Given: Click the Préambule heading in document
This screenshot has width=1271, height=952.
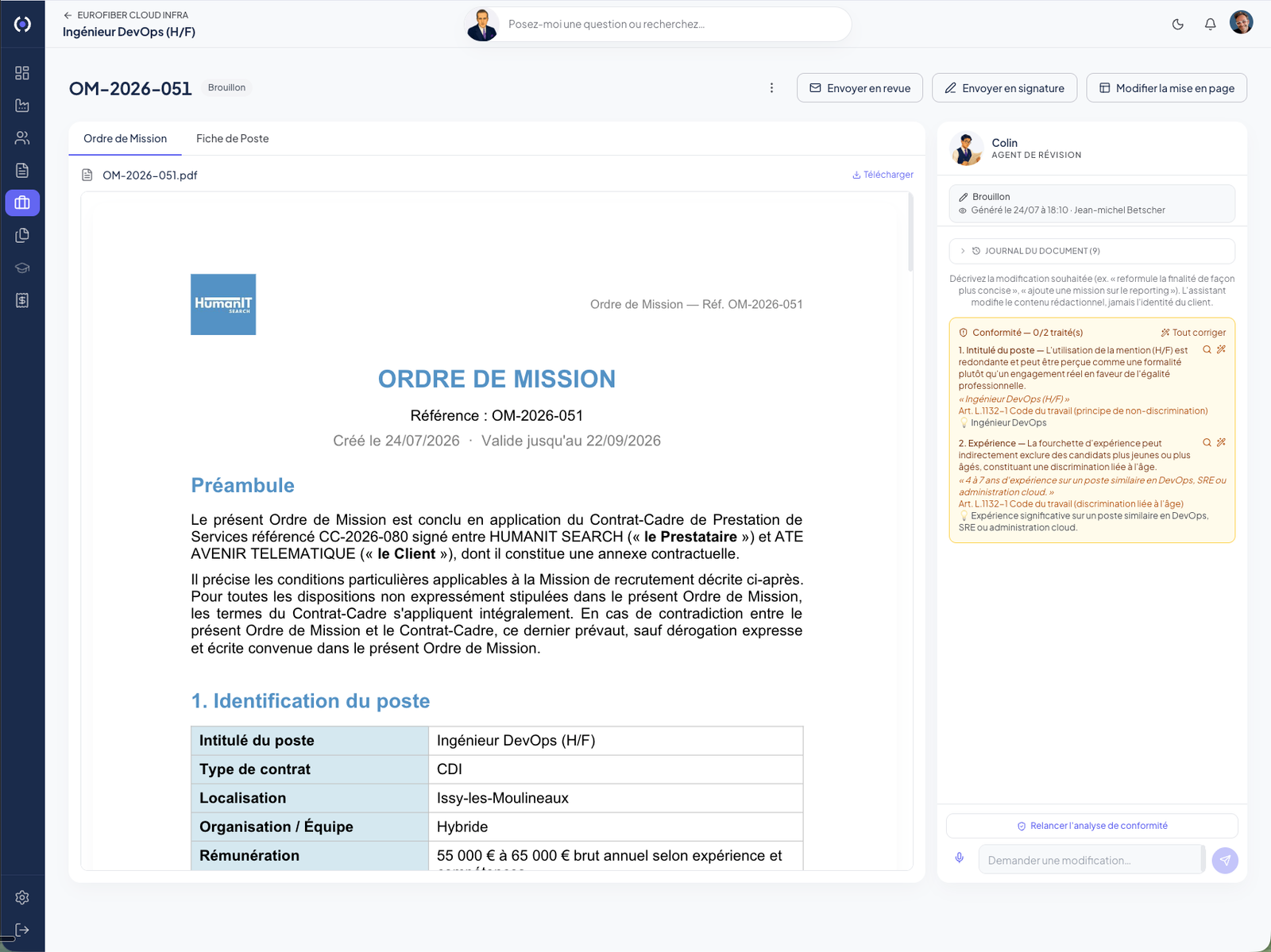Looking at the screenshot, I should pyautogui.click(x=242, y=485).
